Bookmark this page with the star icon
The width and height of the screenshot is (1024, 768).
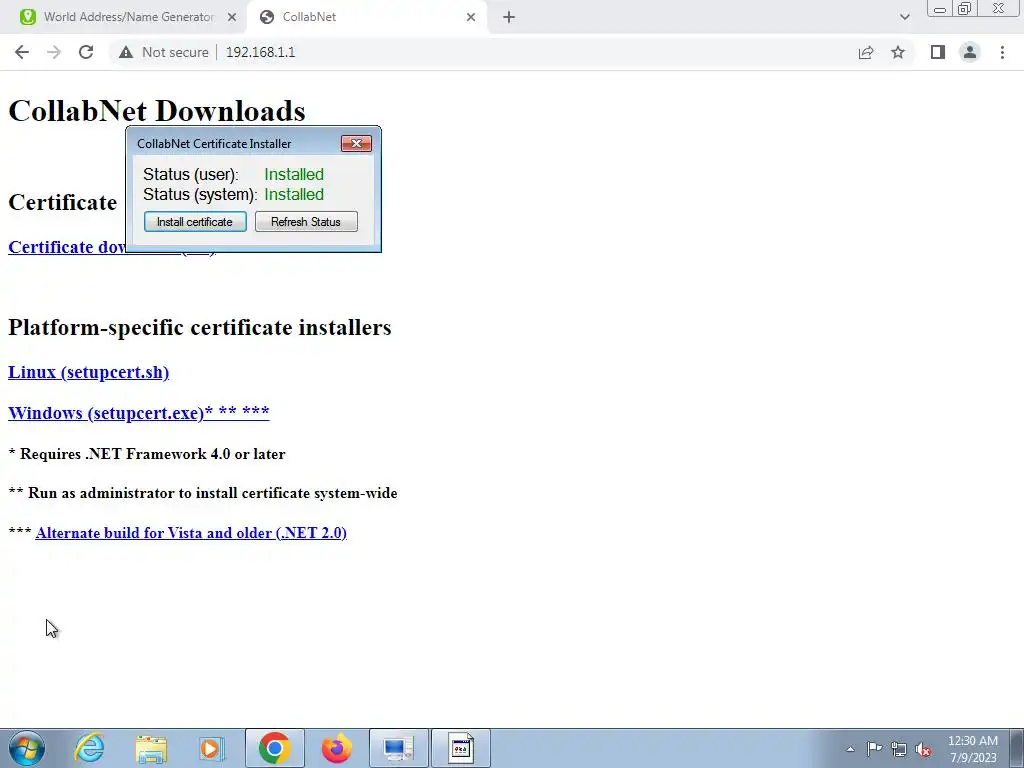coord(898,52)
